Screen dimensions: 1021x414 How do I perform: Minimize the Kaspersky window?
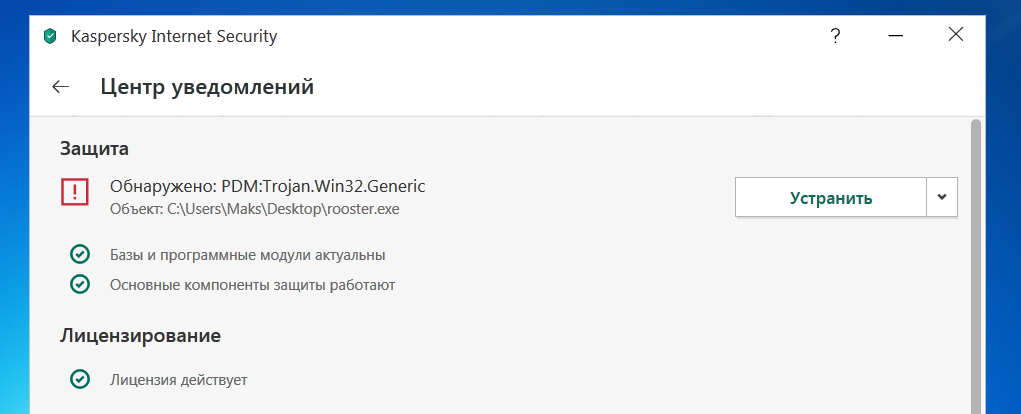point(895,36)
